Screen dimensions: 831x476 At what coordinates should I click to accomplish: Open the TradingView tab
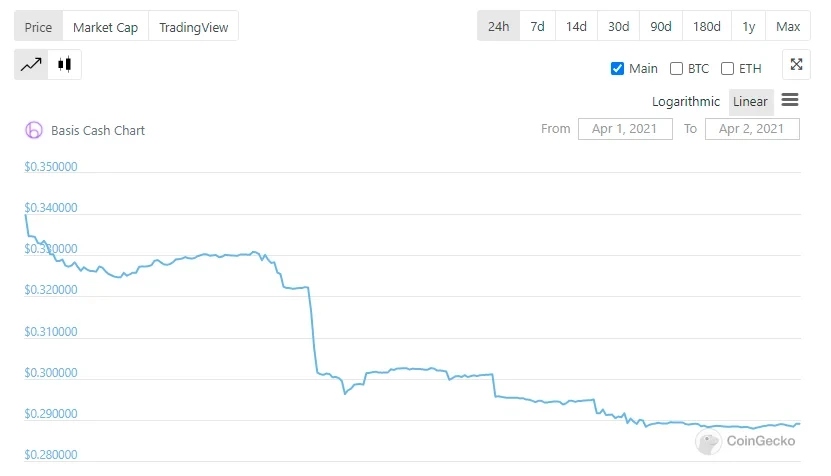tap(193, 27)
